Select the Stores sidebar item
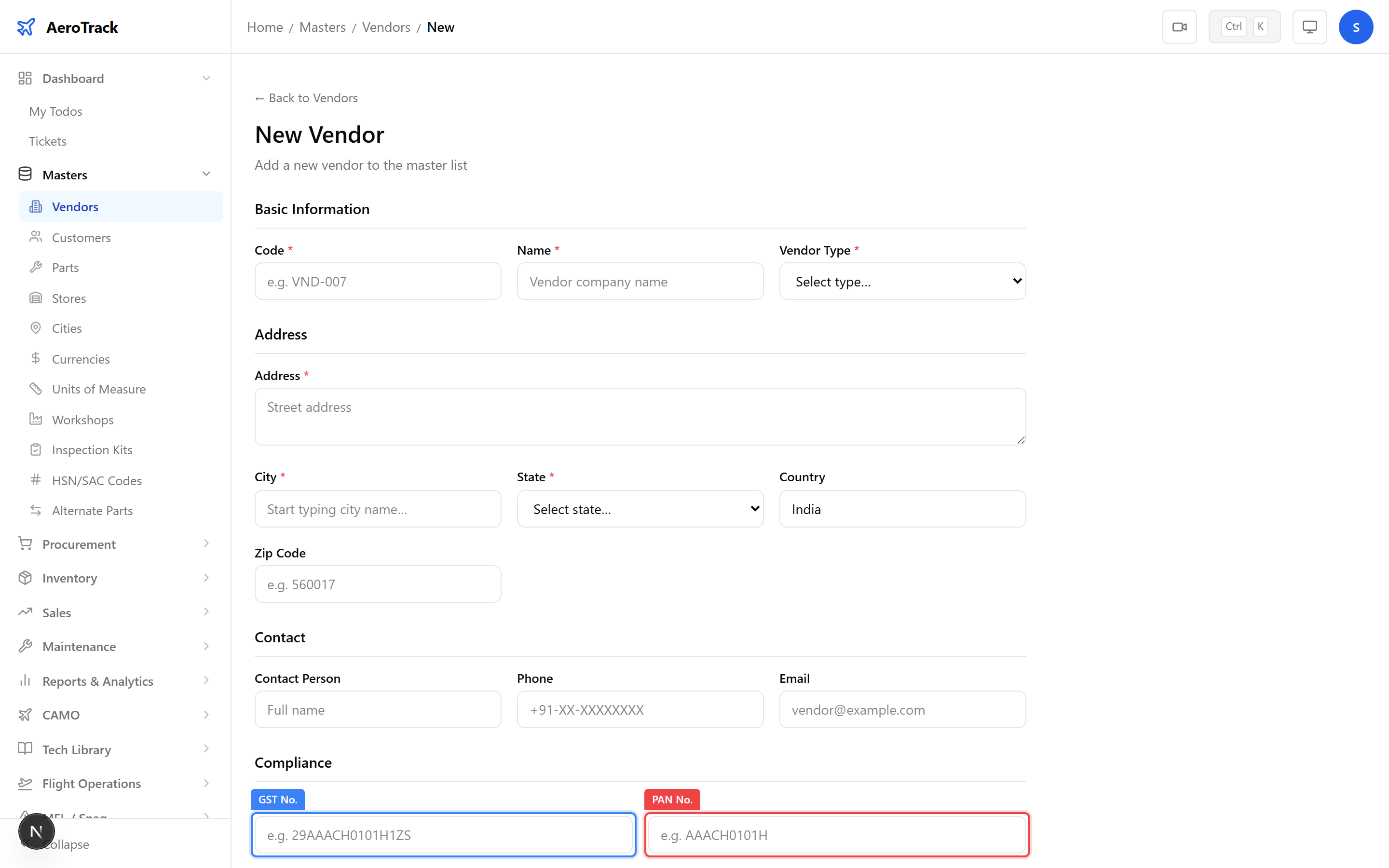Viewport: 1389px width, 868px height. click(69, 298)
